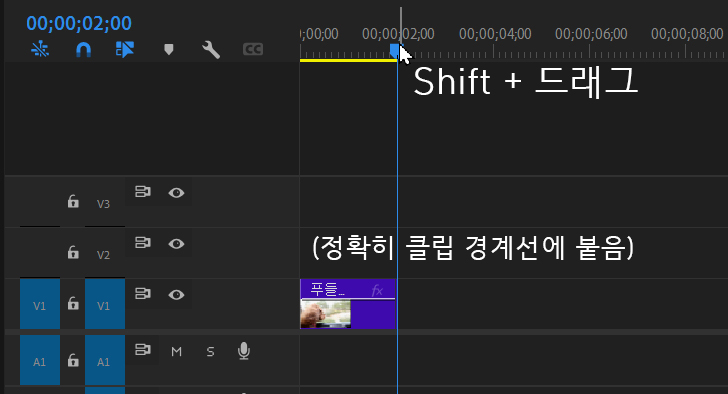Solo the A1 audio track
The image size is (728, 394).
click(210, 352)
